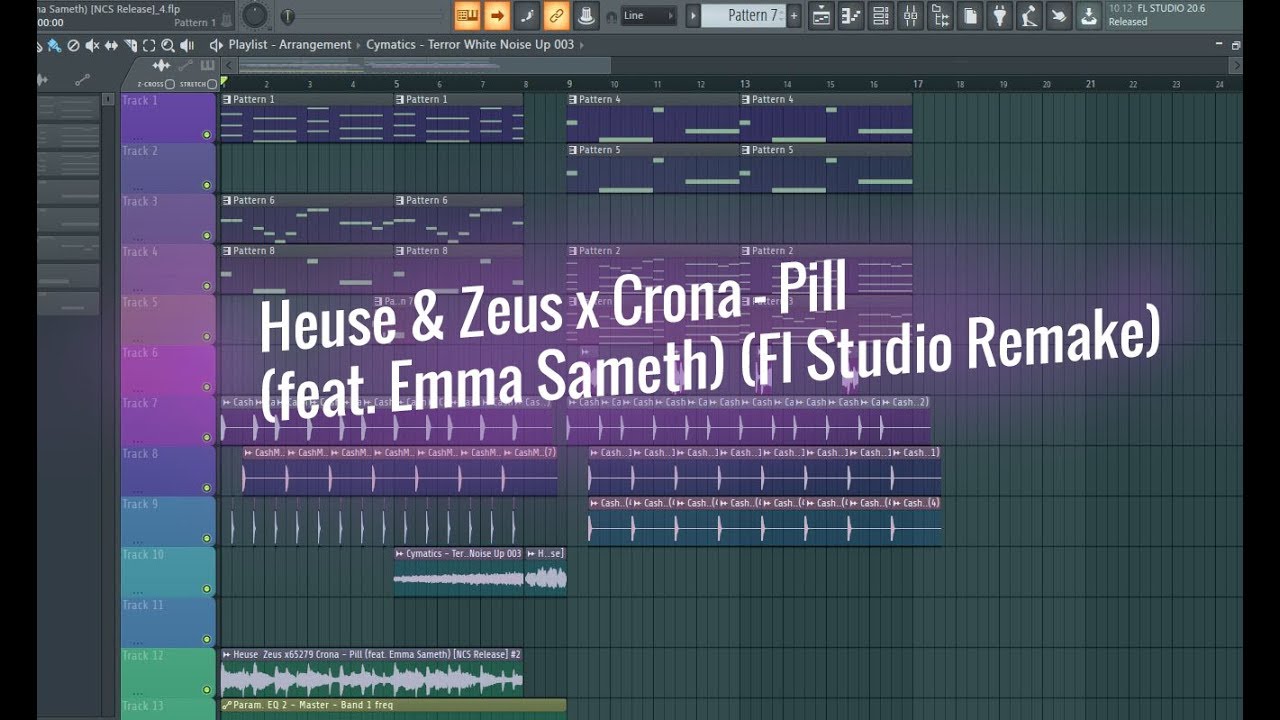Screen dimensions: 1280x720
Task: Select the Track 11 header
Action: 168,622
